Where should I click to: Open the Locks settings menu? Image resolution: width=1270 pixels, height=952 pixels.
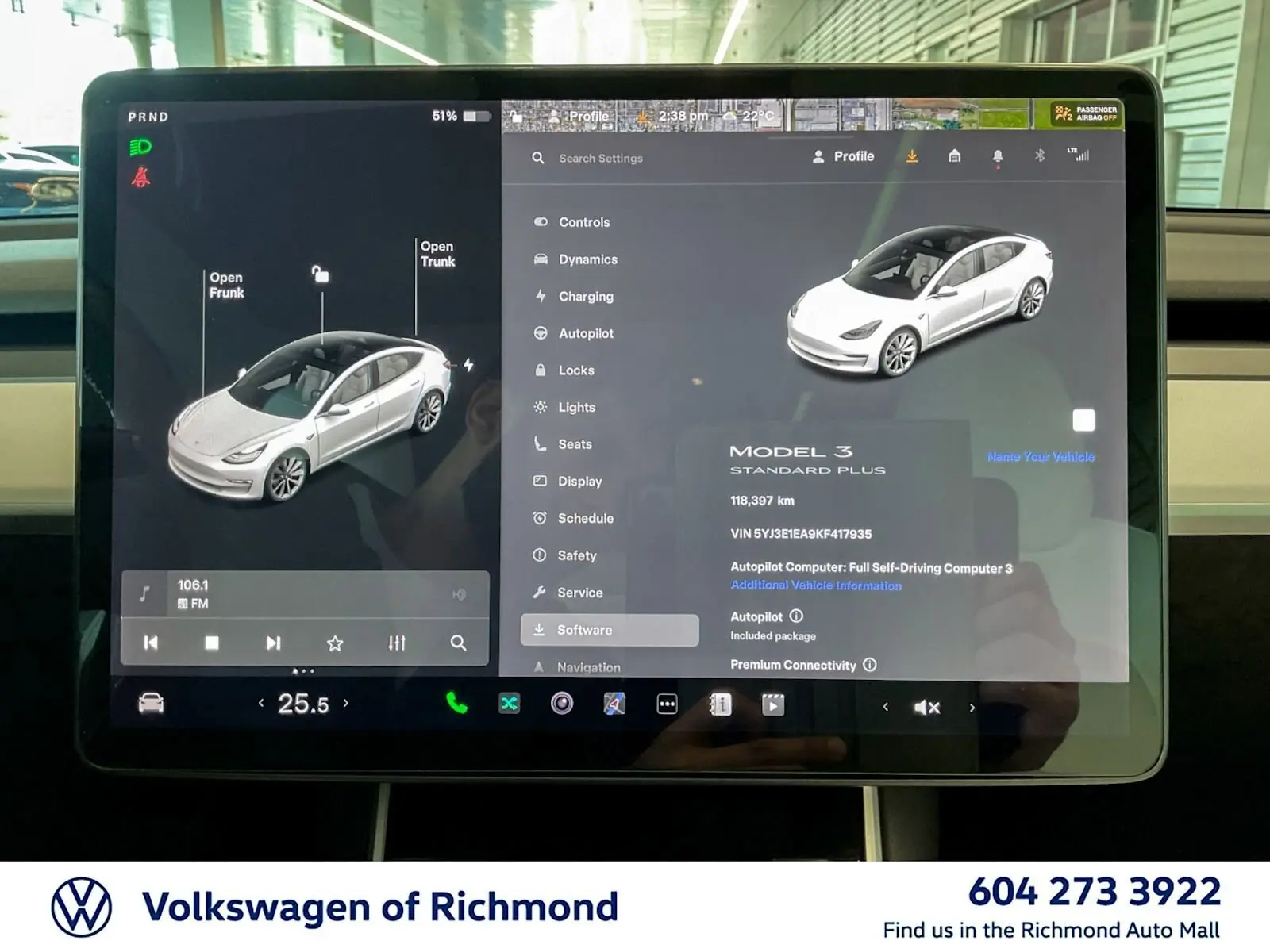[564, 370]
